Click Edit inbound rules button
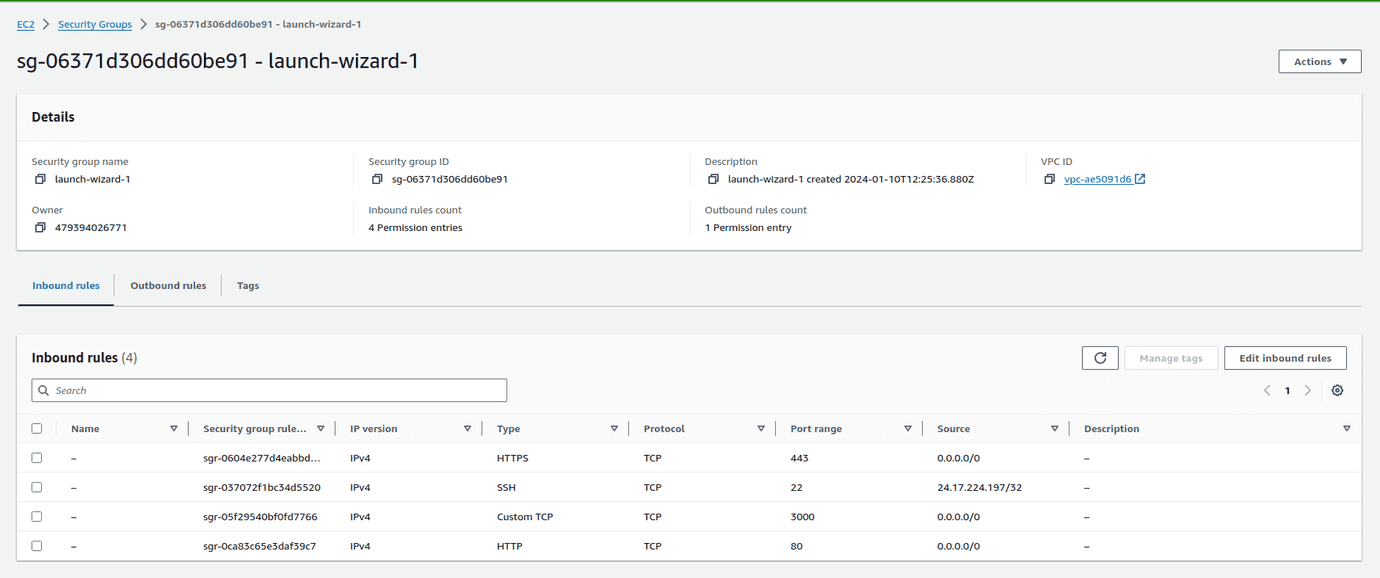 pos(1285,358)
